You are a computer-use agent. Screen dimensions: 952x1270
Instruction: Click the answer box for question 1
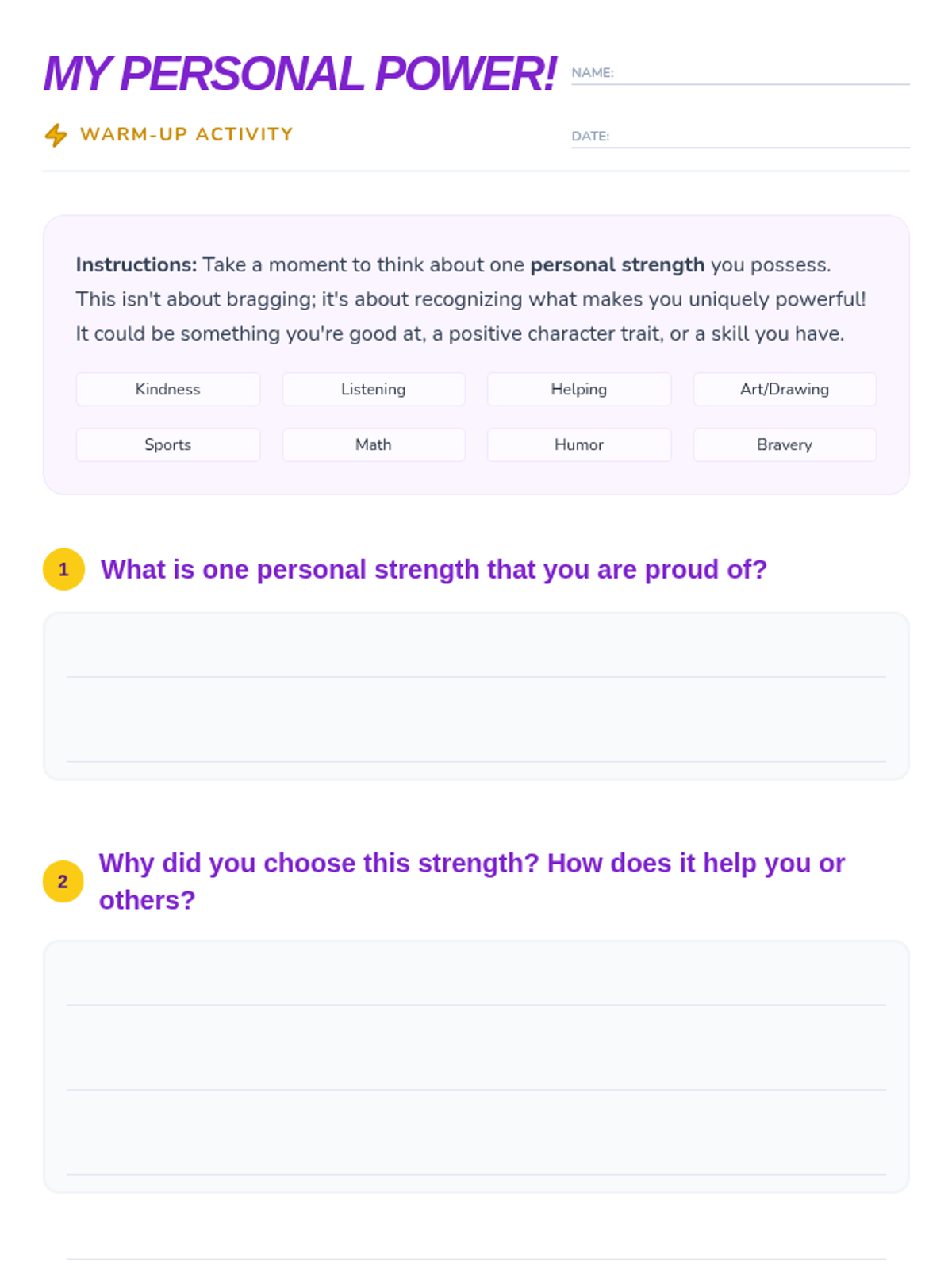pyautogui.click(x=476, y=695)
